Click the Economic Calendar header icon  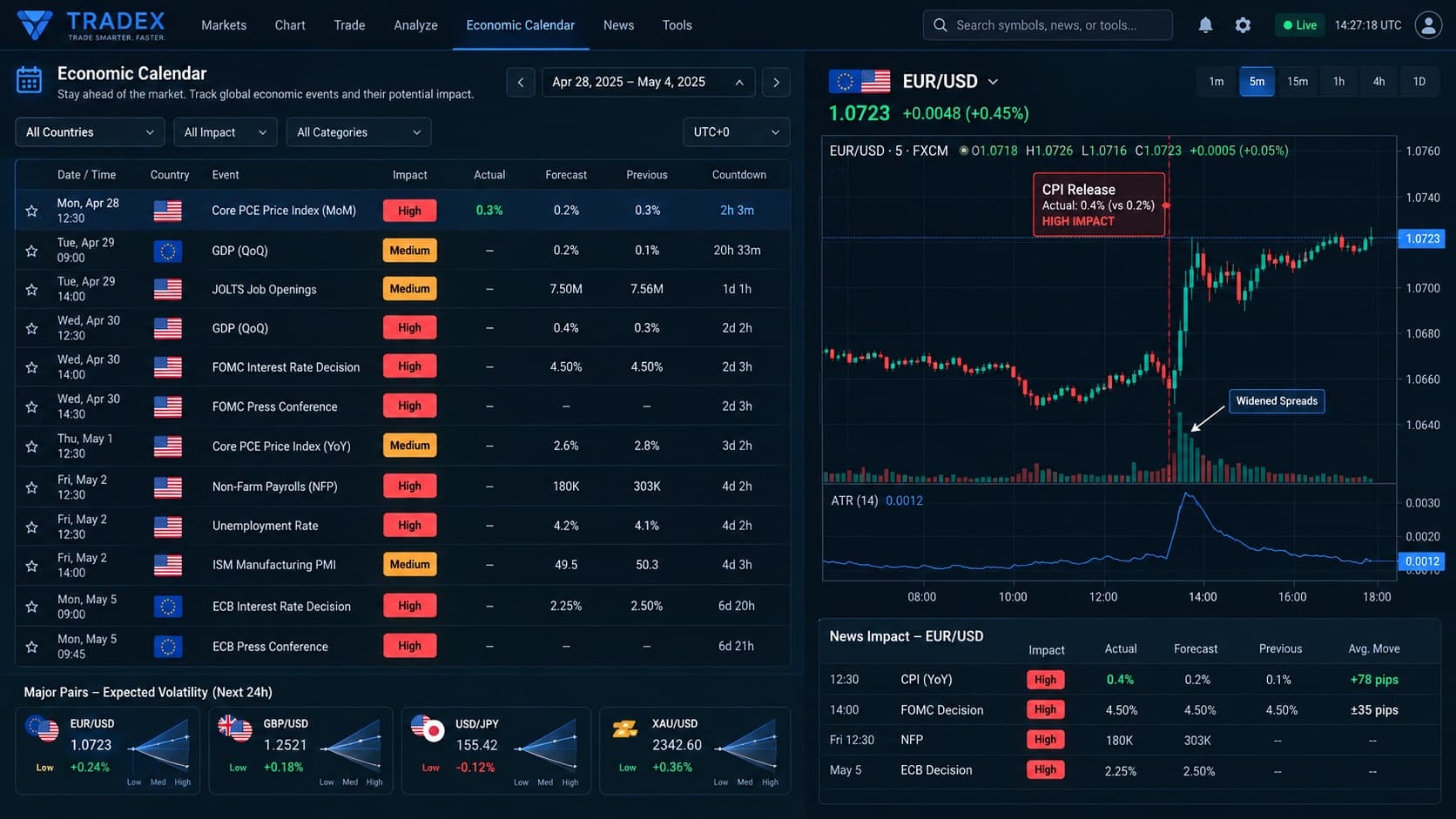29,80
